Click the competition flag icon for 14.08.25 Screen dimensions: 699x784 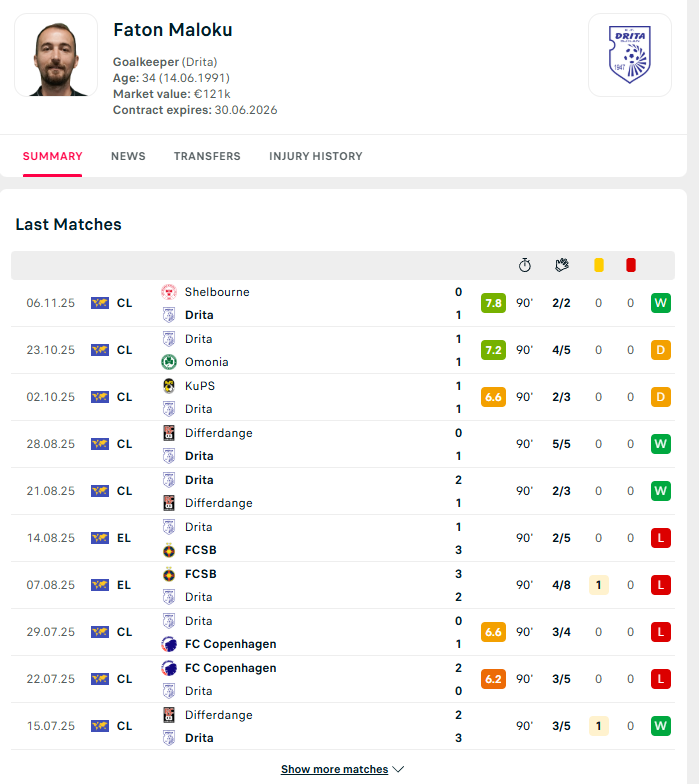click(x=100, y=538)
